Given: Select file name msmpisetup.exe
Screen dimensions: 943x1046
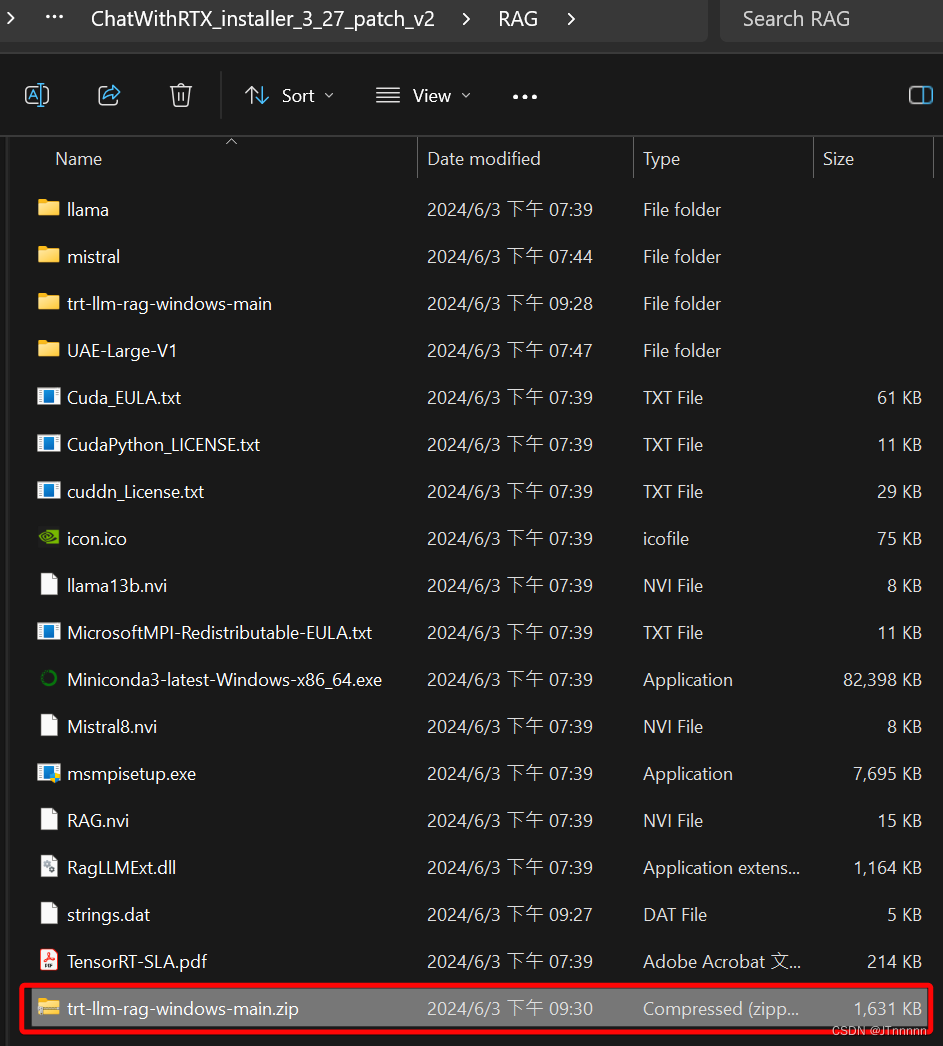Looking at the screenshot, I should (x=131, y=774).
